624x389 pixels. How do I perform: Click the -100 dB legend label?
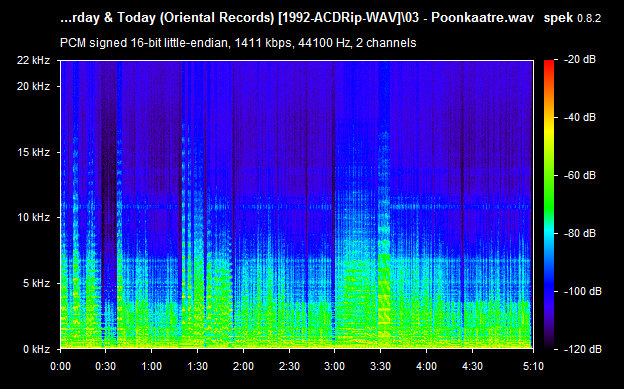pos(583,291)
